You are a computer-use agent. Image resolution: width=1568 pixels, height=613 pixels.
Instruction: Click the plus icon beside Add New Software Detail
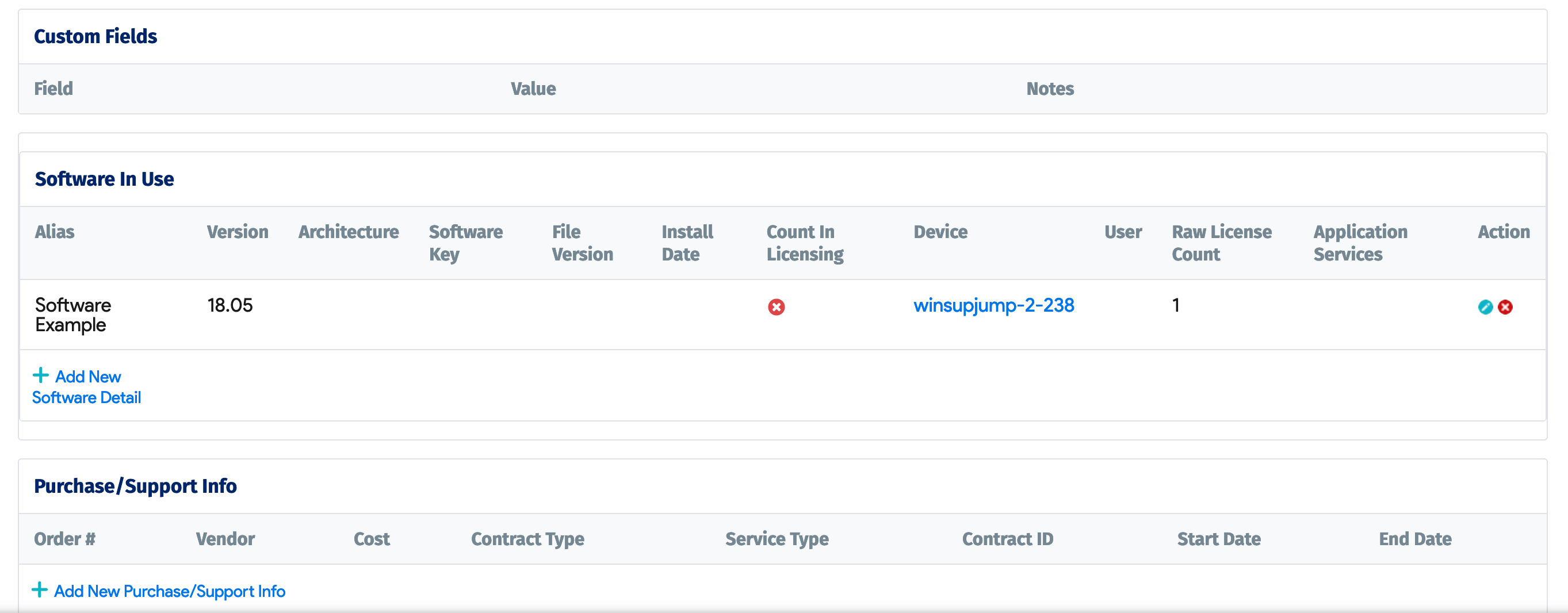(x=40, y=376)
